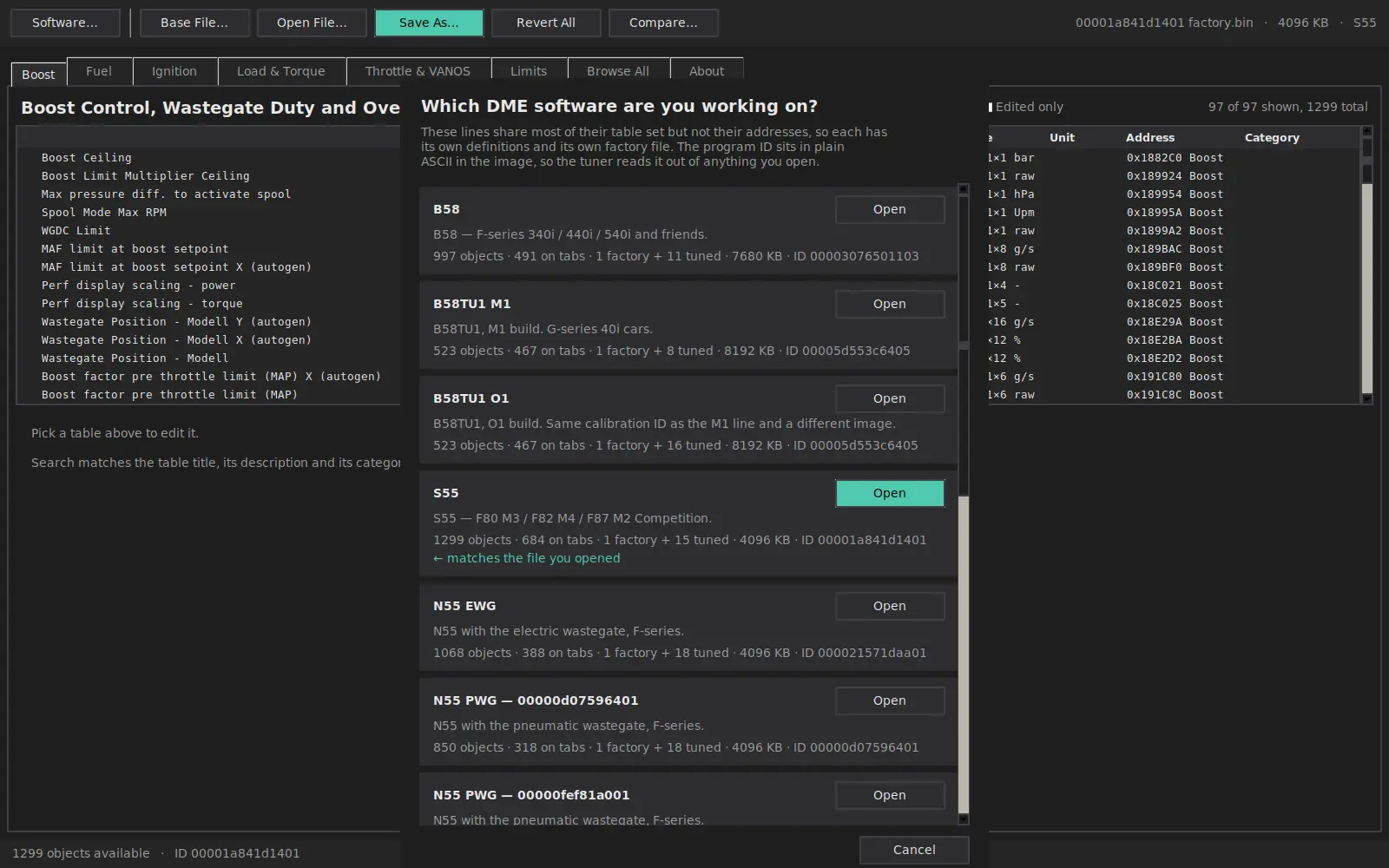Image resolution: width=1389 pixels, height=868 pixels.
Task: Select Perf display scaling - power
Action: 209,286
